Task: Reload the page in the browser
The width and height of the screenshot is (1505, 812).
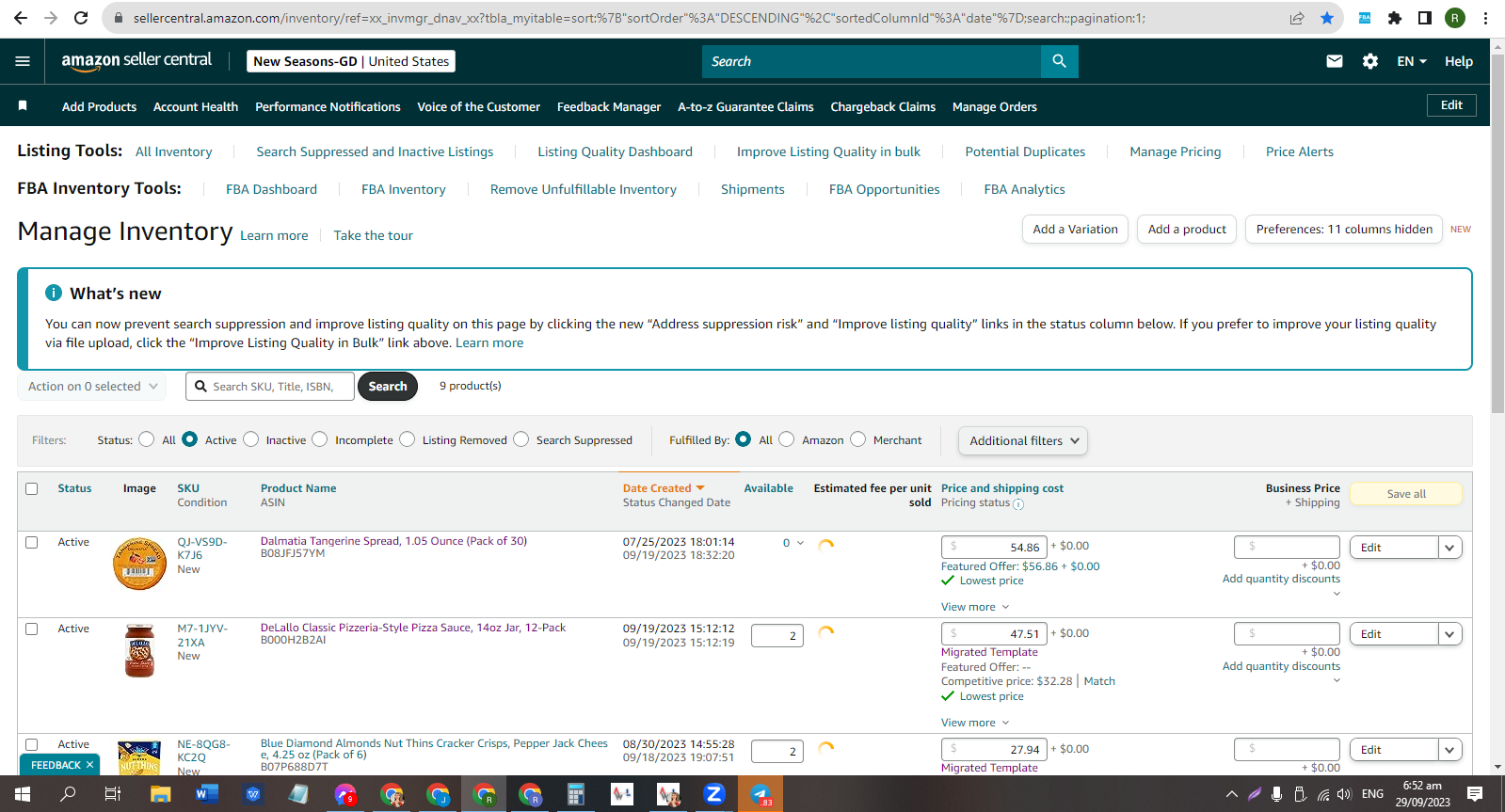Action: coord(81,18)
